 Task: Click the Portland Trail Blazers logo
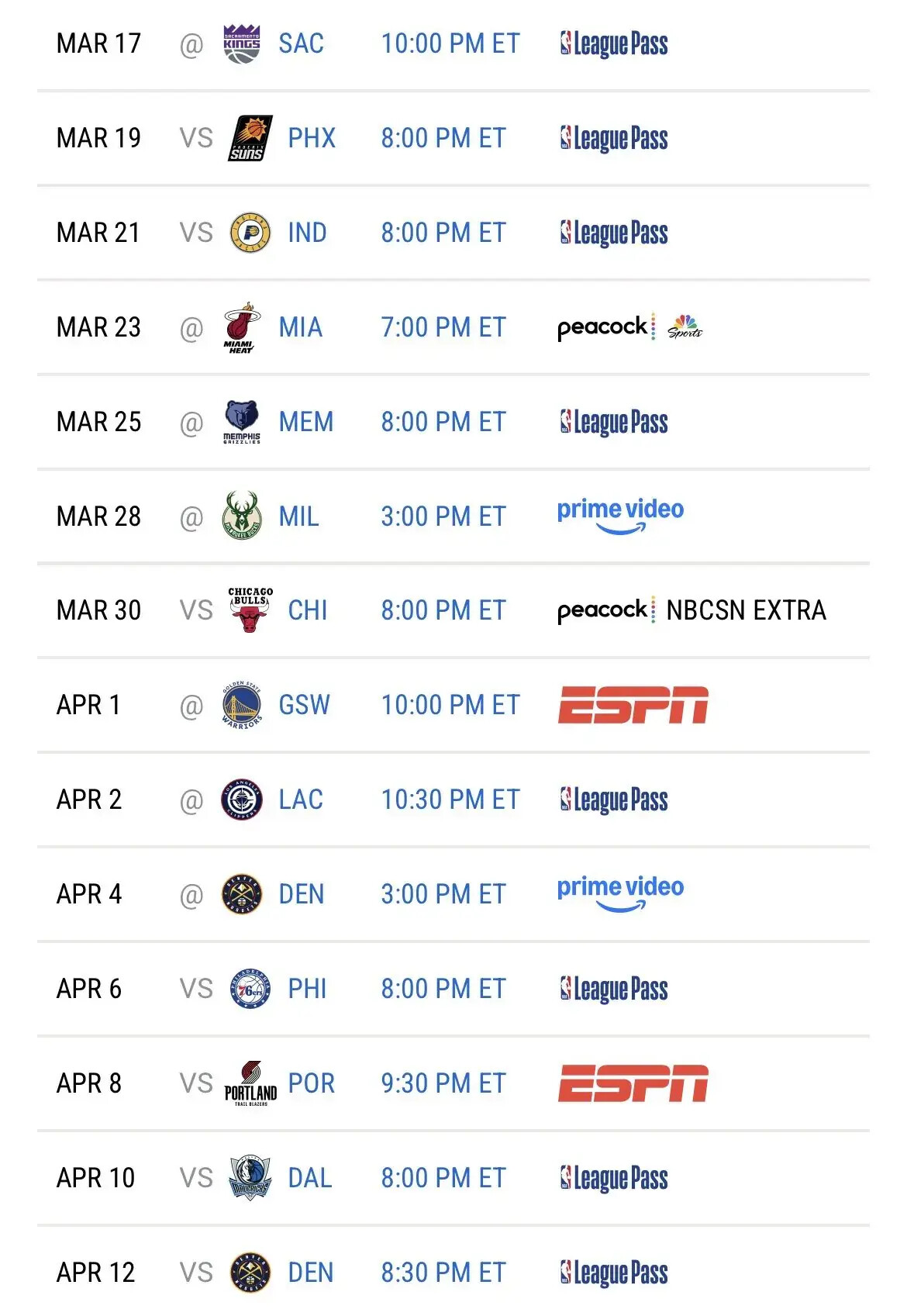click(x=250, y=1083)
